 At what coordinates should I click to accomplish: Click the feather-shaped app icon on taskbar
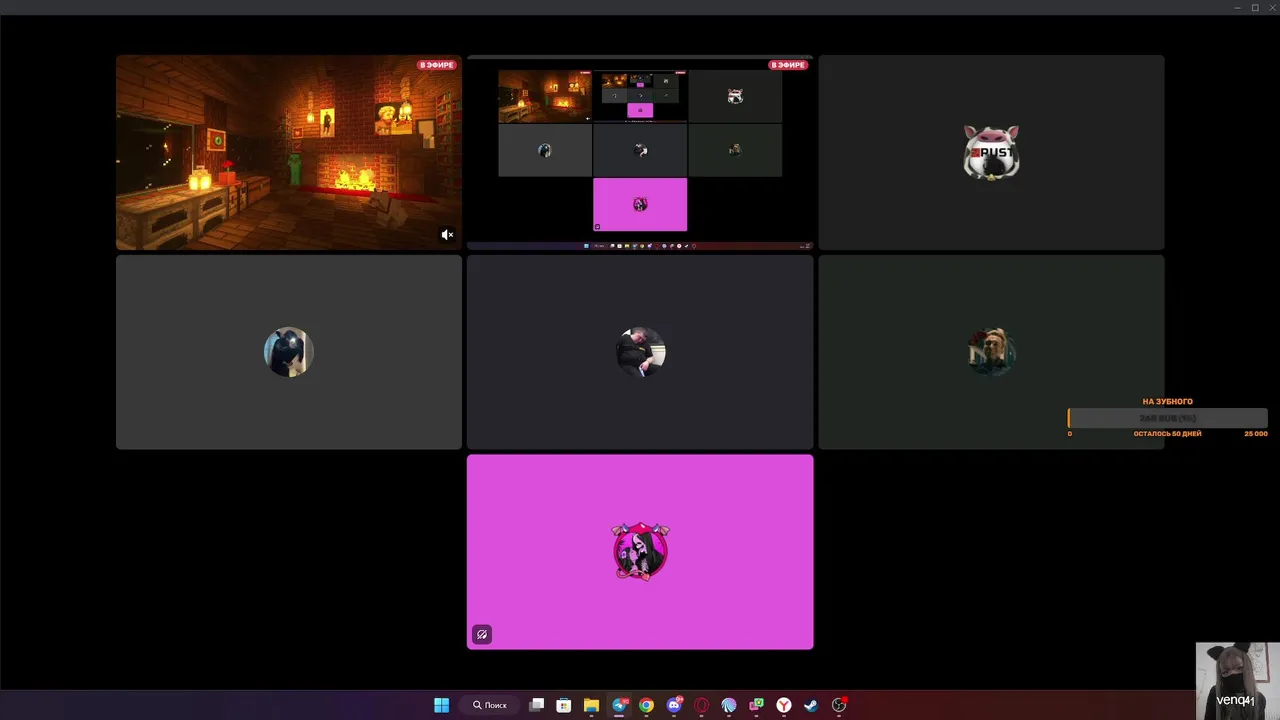729,705
